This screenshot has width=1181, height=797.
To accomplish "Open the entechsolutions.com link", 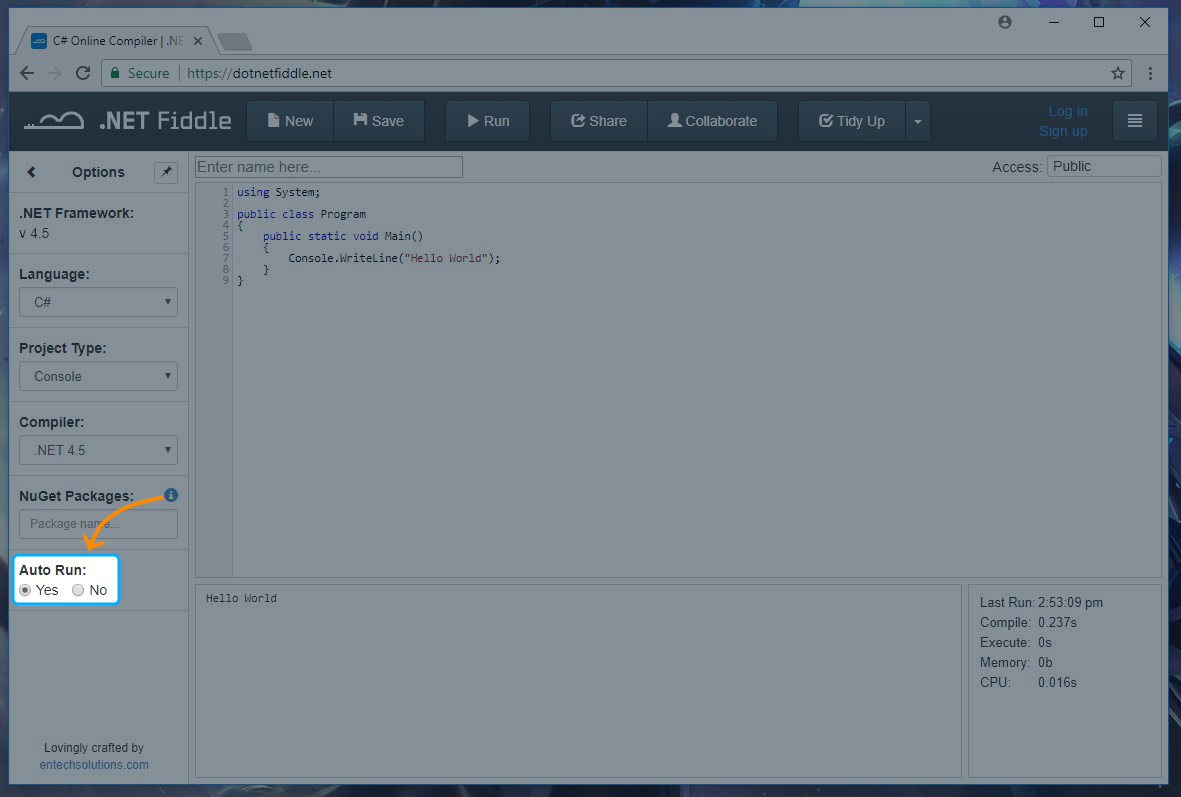I will pyautogui.click(x=94, y=764).
